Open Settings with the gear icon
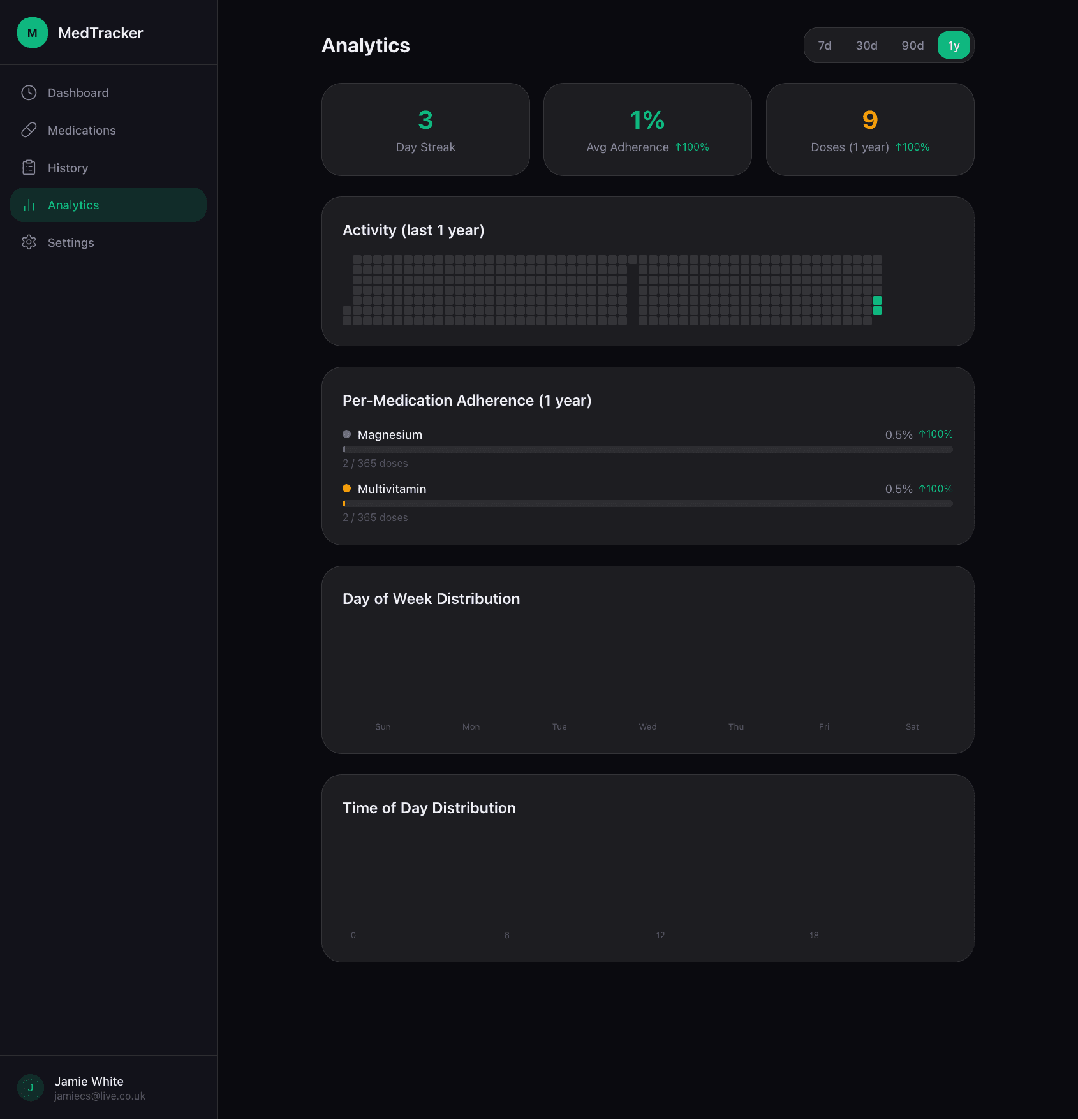This screenshot has height=1120, width=1078. (29, 242)
